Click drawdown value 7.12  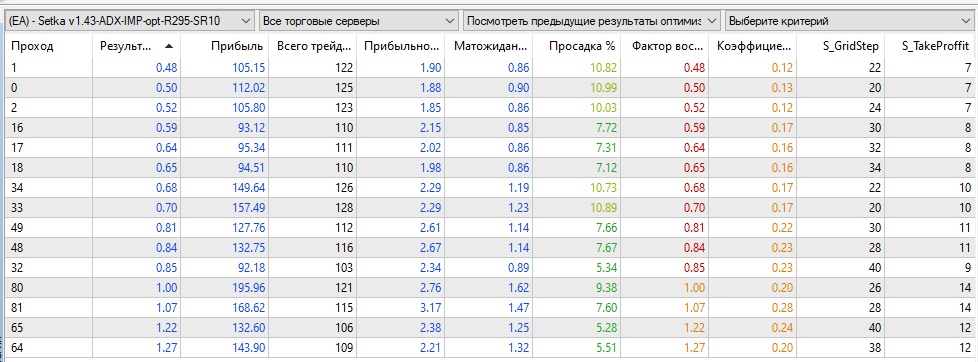click(x=605, y=168)
